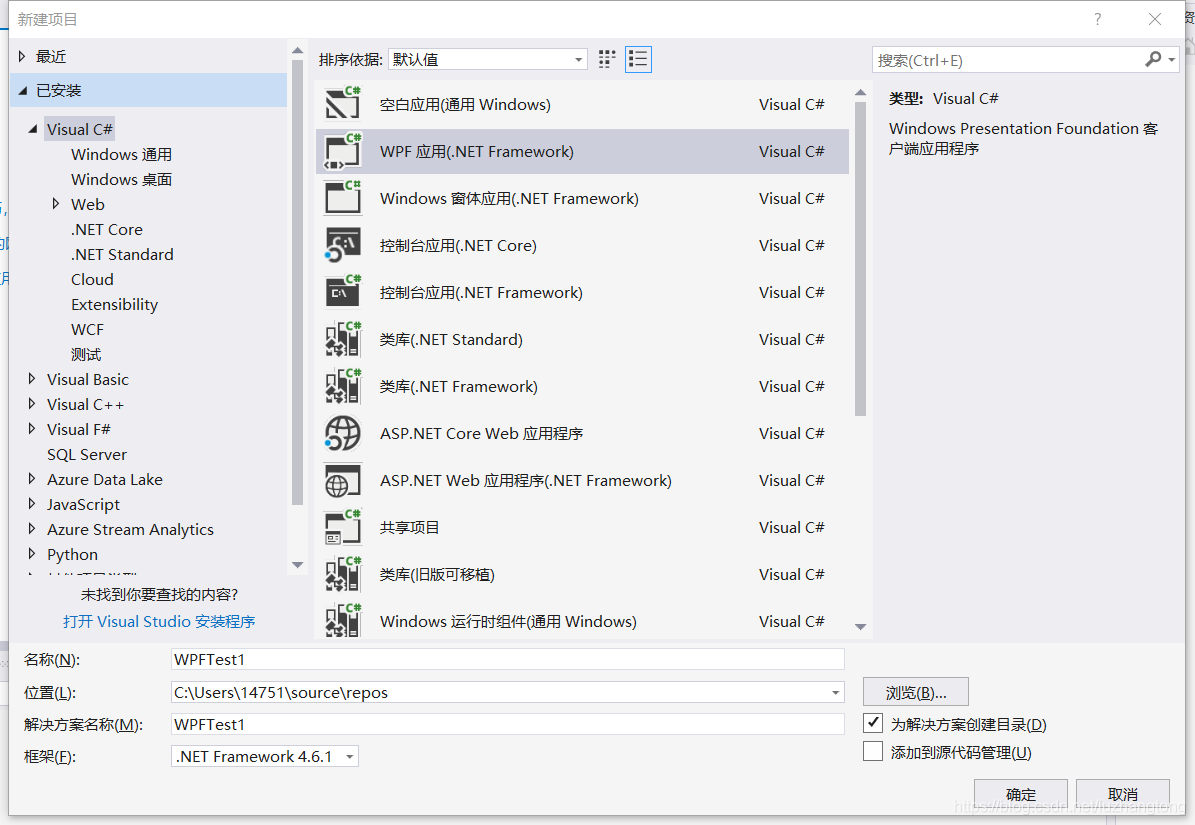Switch to medium icons list view

638,59
